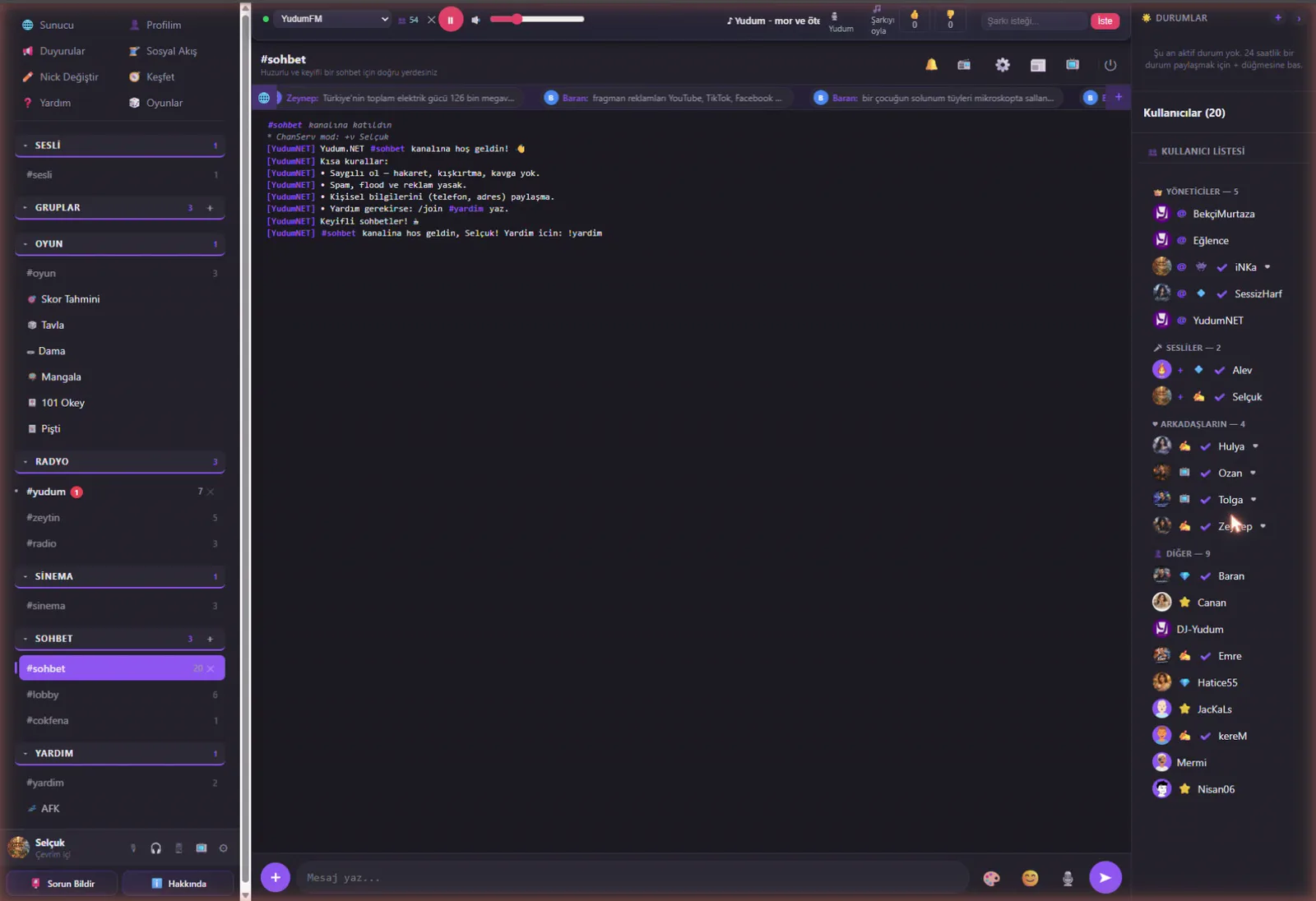Image resolution: width=1316 pixels, height=901 pixels.
Task: Add a channel to GRUPLAR with plus
Action: click(x=210, y=208)
